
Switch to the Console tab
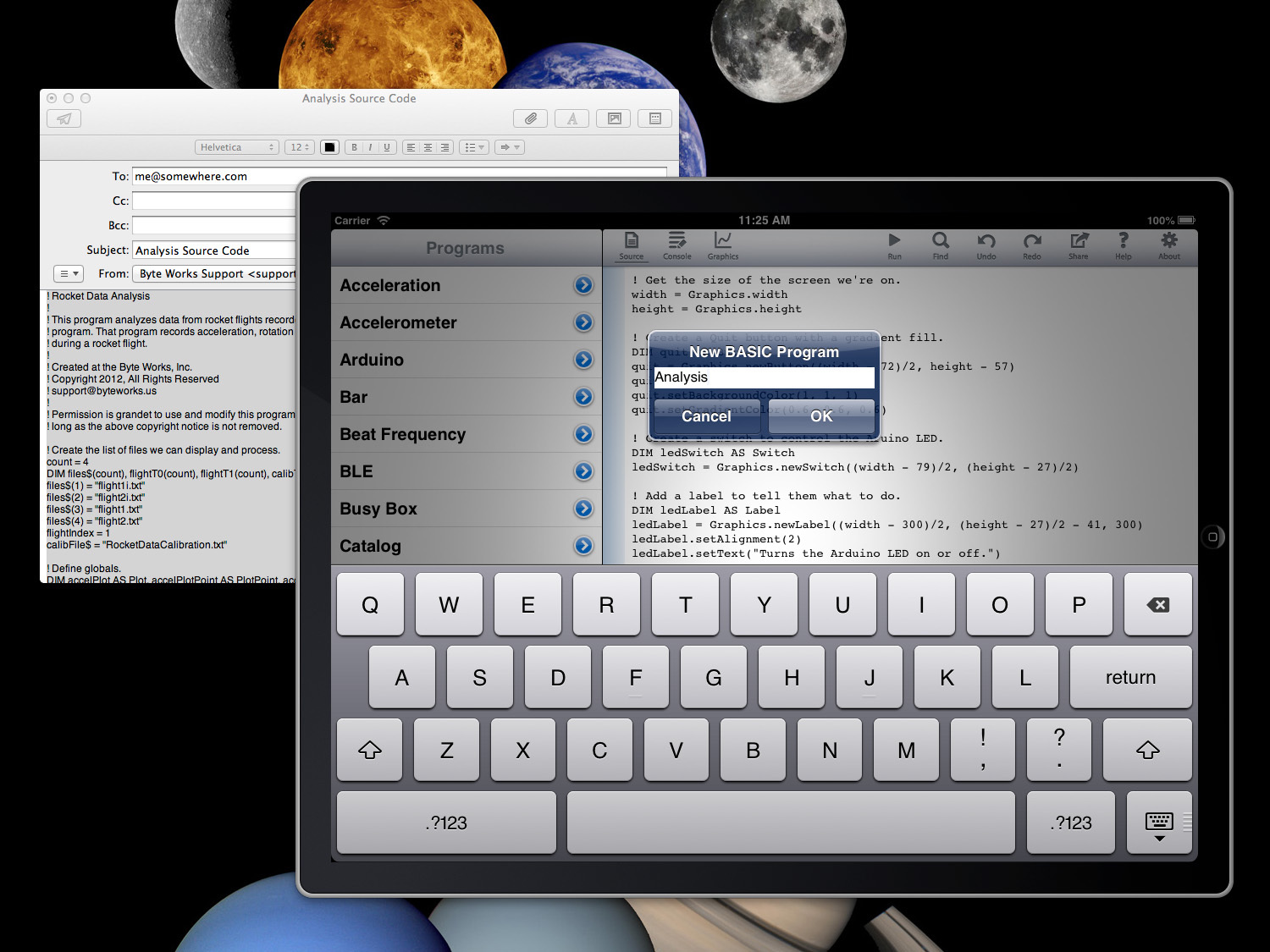pos(676,245)
